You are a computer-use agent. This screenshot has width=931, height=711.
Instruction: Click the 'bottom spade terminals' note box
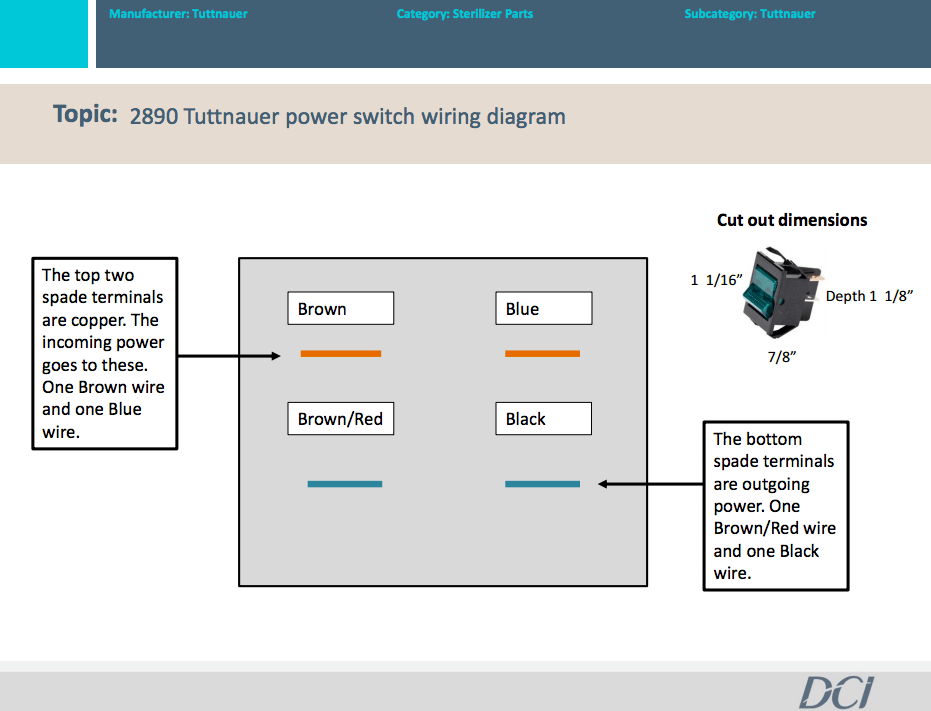click(776, 506)
